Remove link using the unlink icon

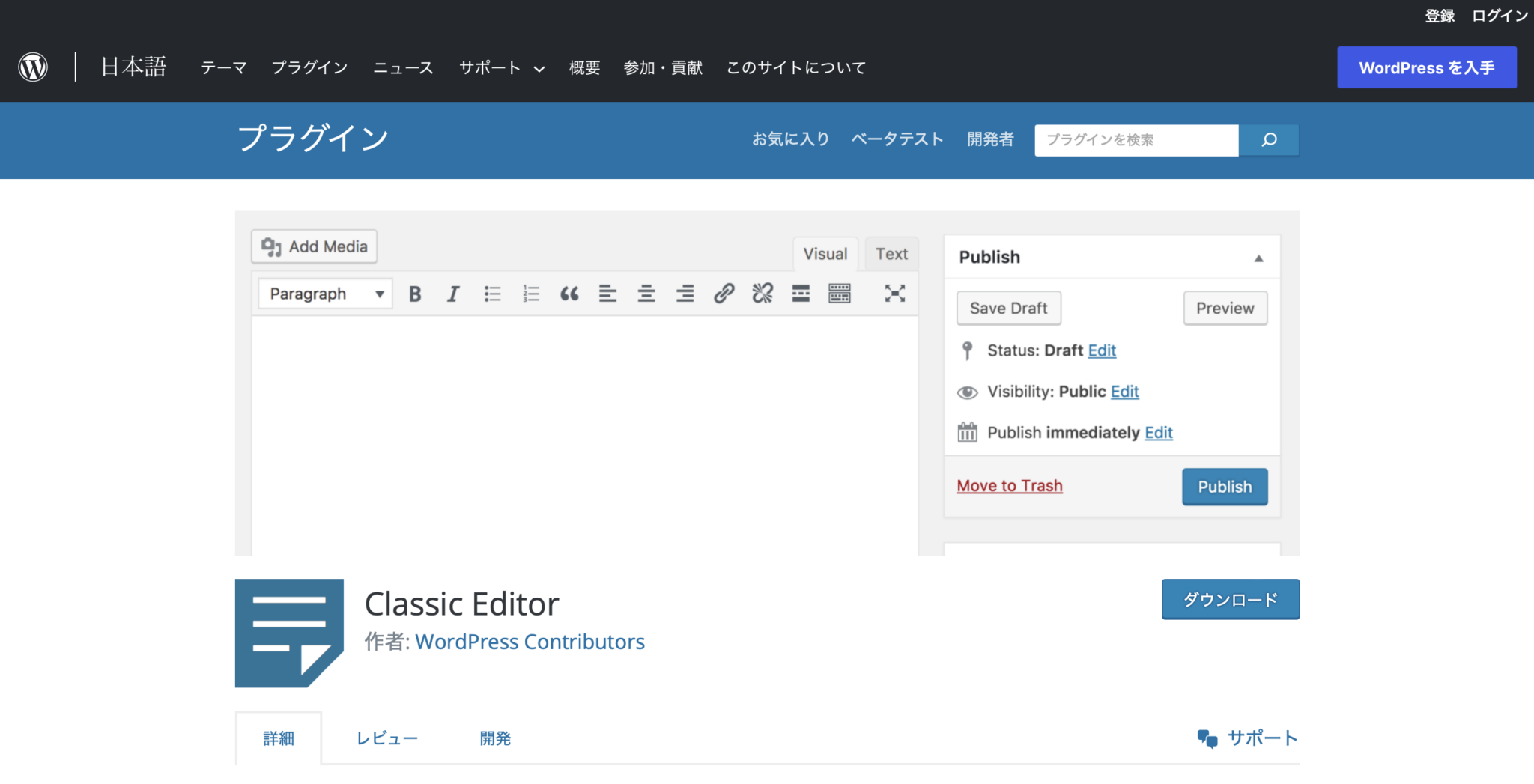[761, 293]
